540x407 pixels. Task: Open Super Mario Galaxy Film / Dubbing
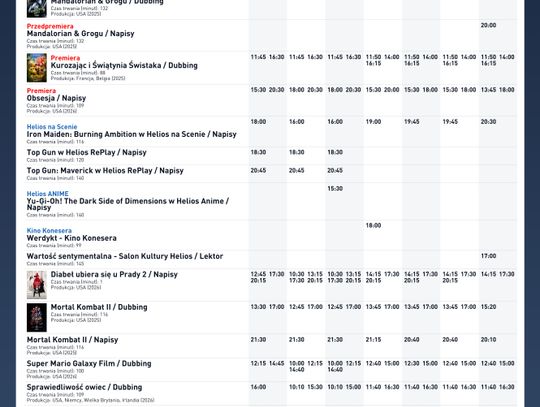(89, 363)
